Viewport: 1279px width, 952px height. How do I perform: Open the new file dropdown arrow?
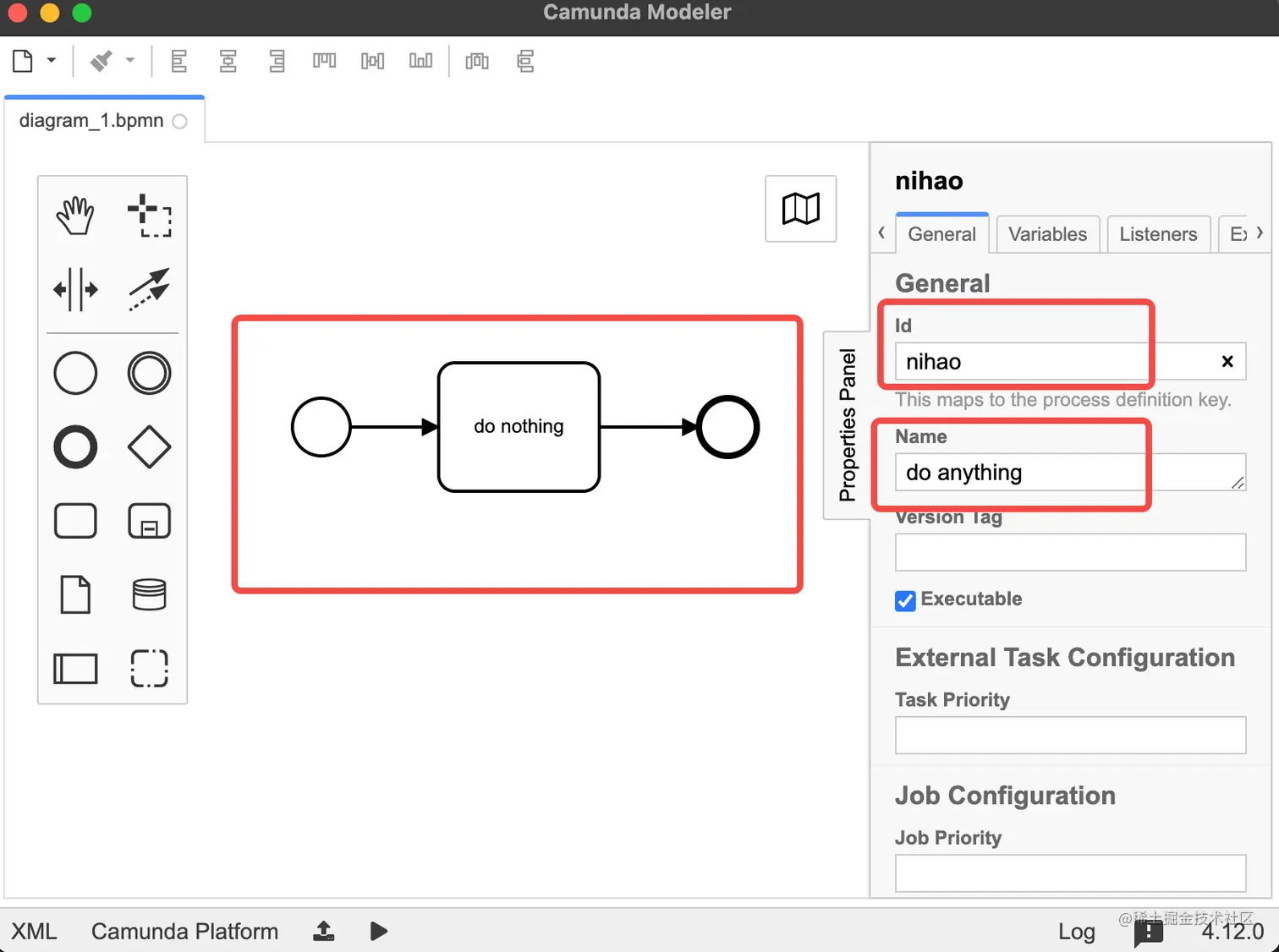tap(52, 61)
